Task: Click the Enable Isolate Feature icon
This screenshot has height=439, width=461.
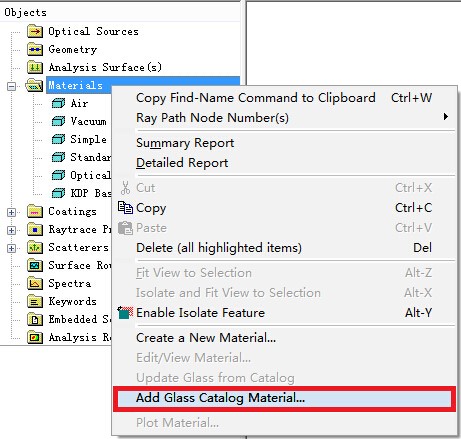Action: click(125, 313)
